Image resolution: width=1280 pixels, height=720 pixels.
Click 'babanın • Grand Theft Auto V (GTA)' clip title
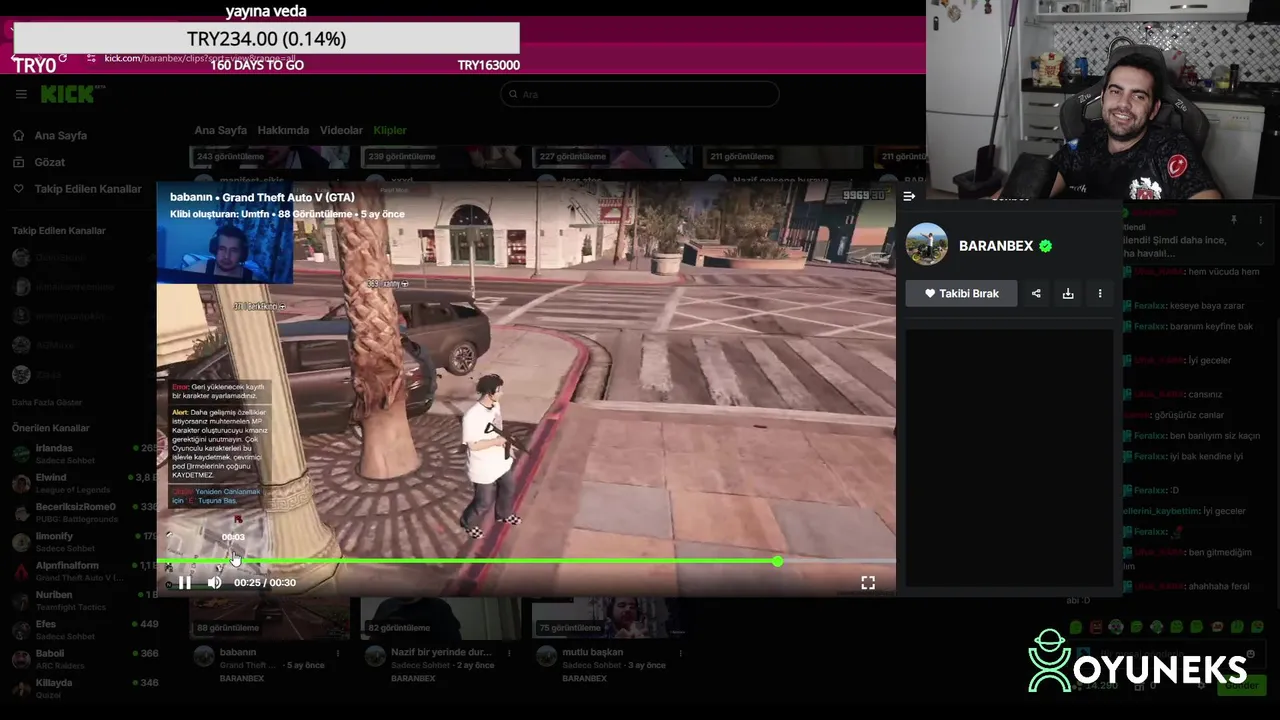[262, 197]
